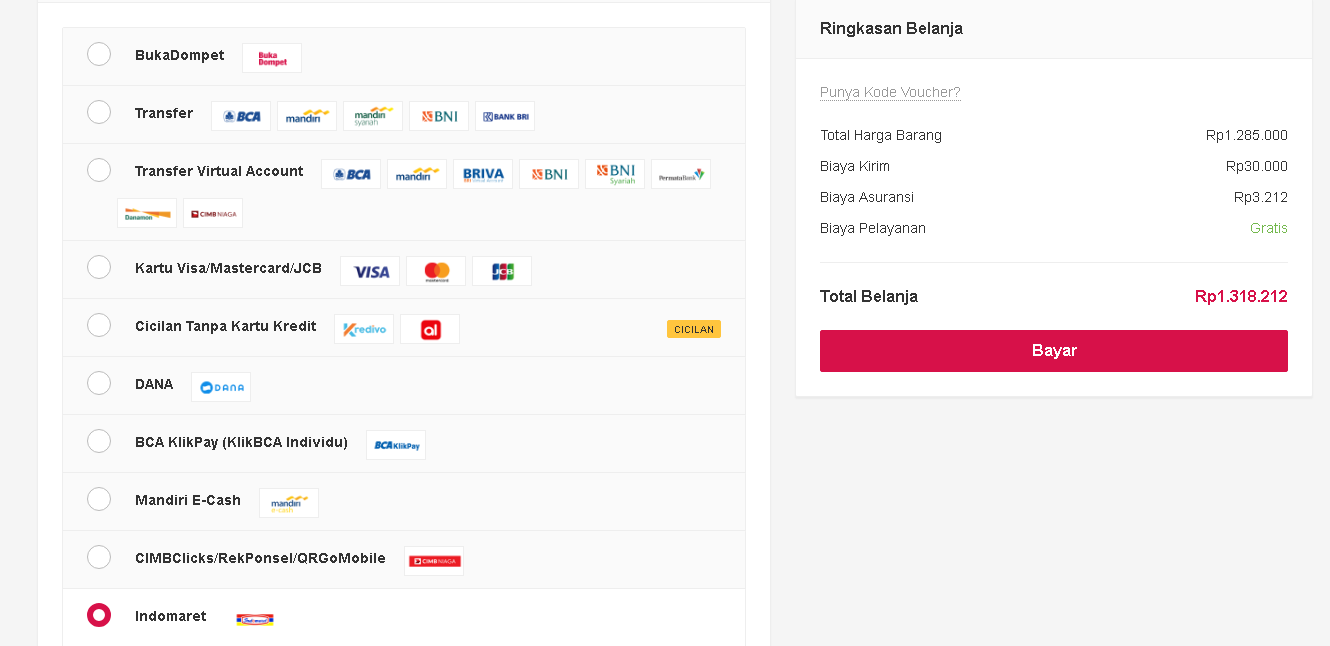Click the Mandiri logo in Transfer row
Viewport: 1330px width, 646px height.
coord(307,116)
